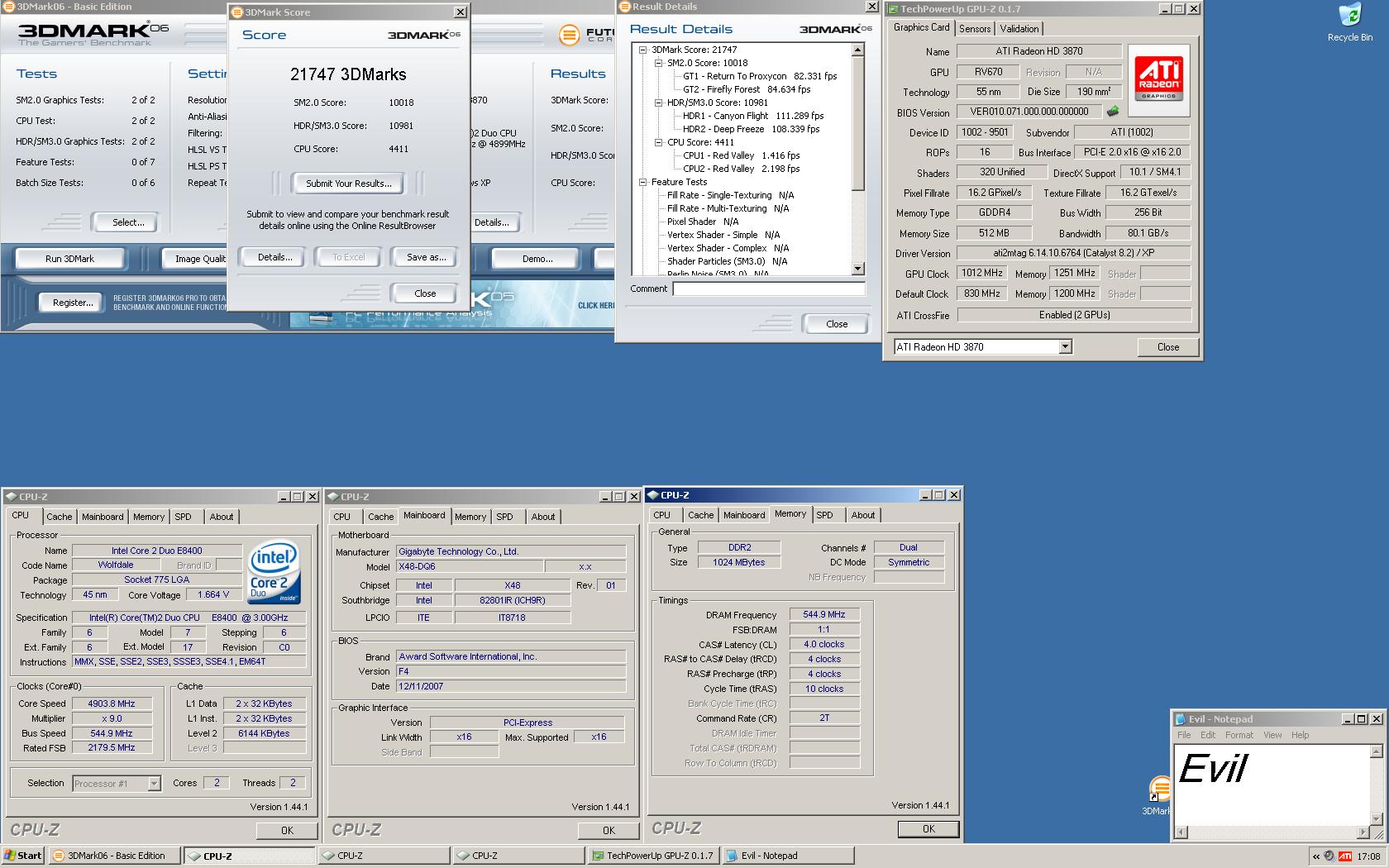
Task: Click the ATI icon in the system tray
Action: point(1345,856)
